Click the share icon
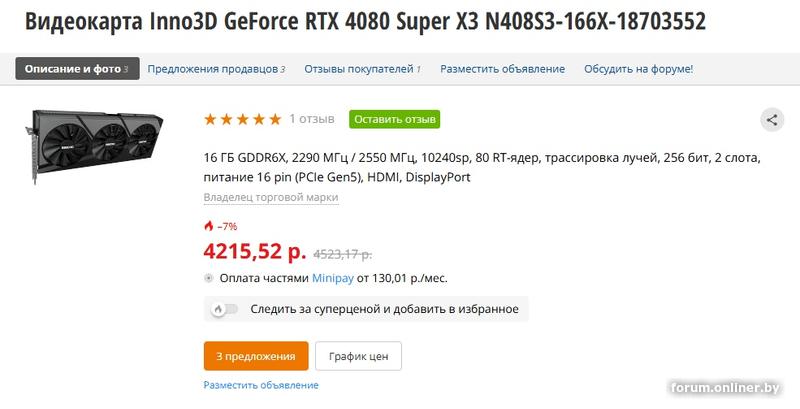Image resolution: width=800 pixels, height=409 pixels. [772, 120]
